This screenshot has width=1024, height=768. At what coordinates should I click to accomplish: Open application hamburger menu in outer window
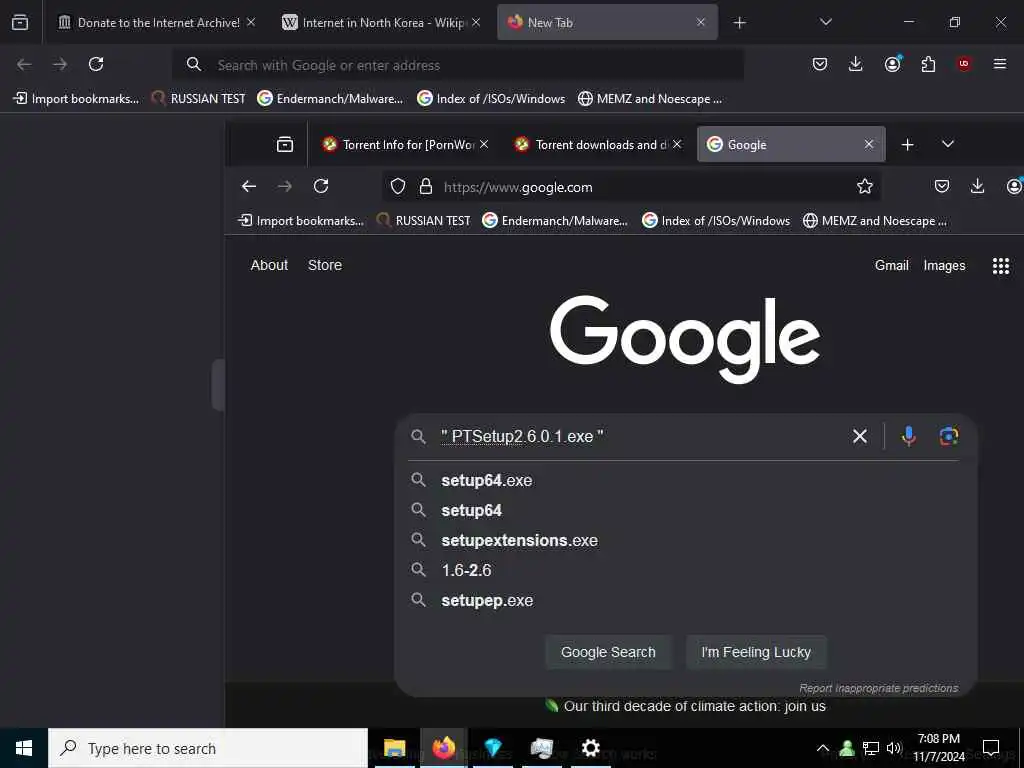tap(1000, 64)
